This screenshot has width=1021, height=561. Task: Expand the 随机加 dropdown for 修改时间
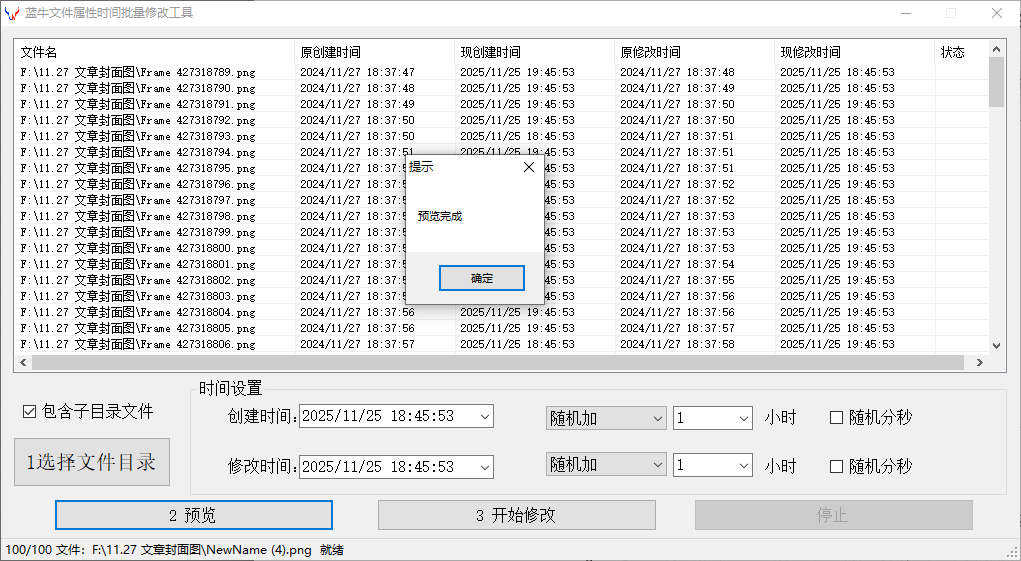click(657, 465)
